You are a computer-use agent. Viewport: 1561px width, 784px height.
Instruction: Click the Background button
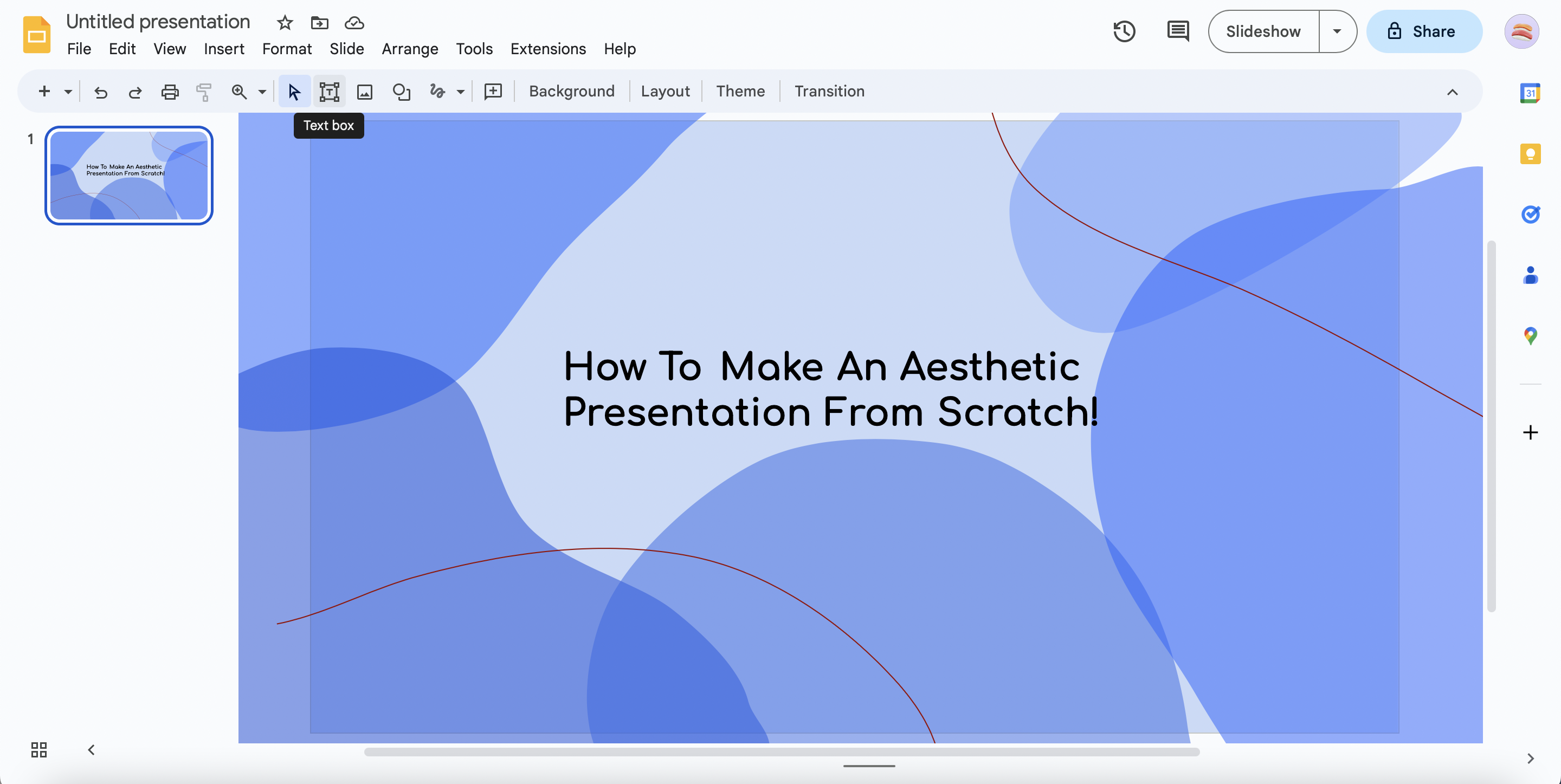[571, 92]
